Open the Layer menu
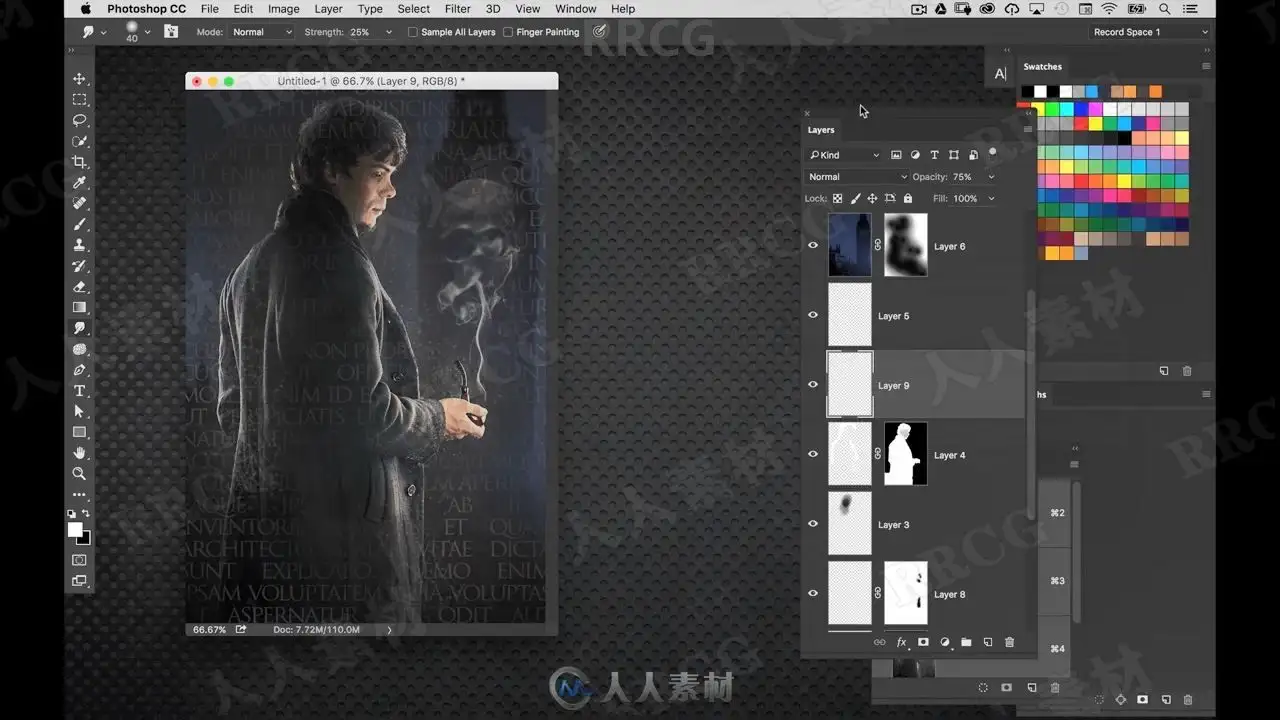1280x720 pixels. [x=328, y=9]
